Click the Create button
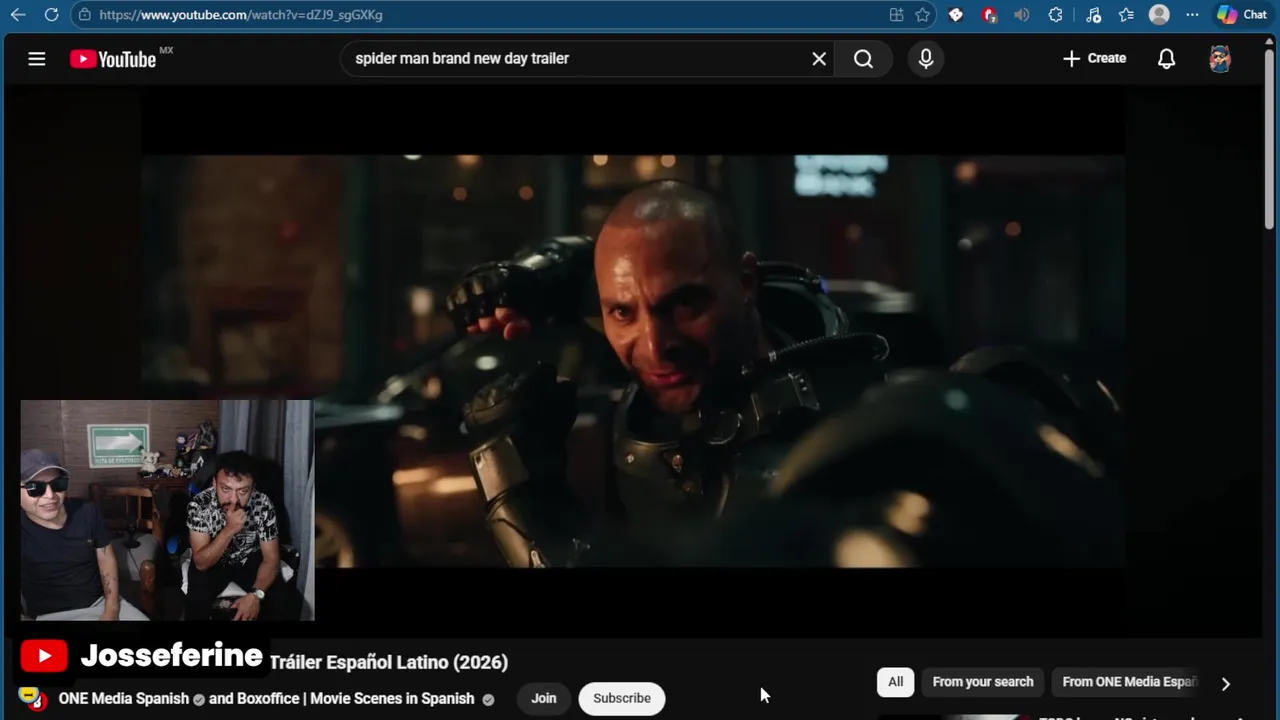The image size is (1280, 720). [1094, 58]
